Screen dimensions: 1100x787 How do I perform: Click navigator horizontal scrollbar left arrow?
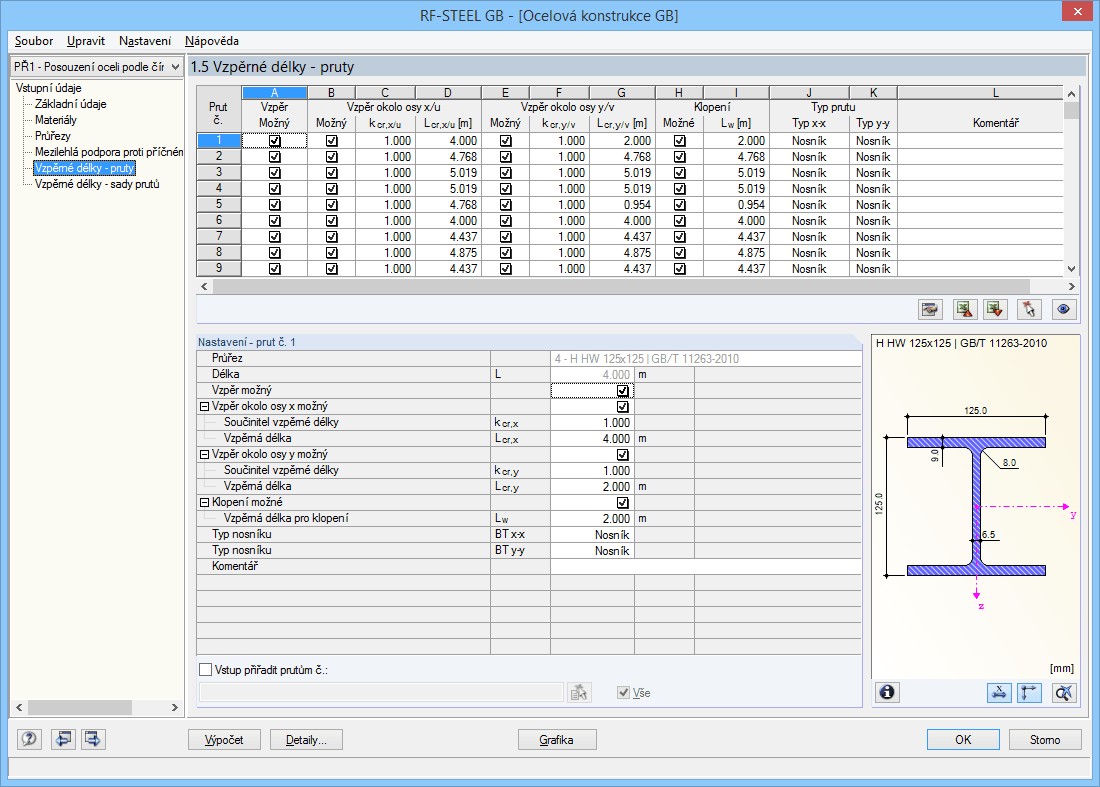point(20,708)
